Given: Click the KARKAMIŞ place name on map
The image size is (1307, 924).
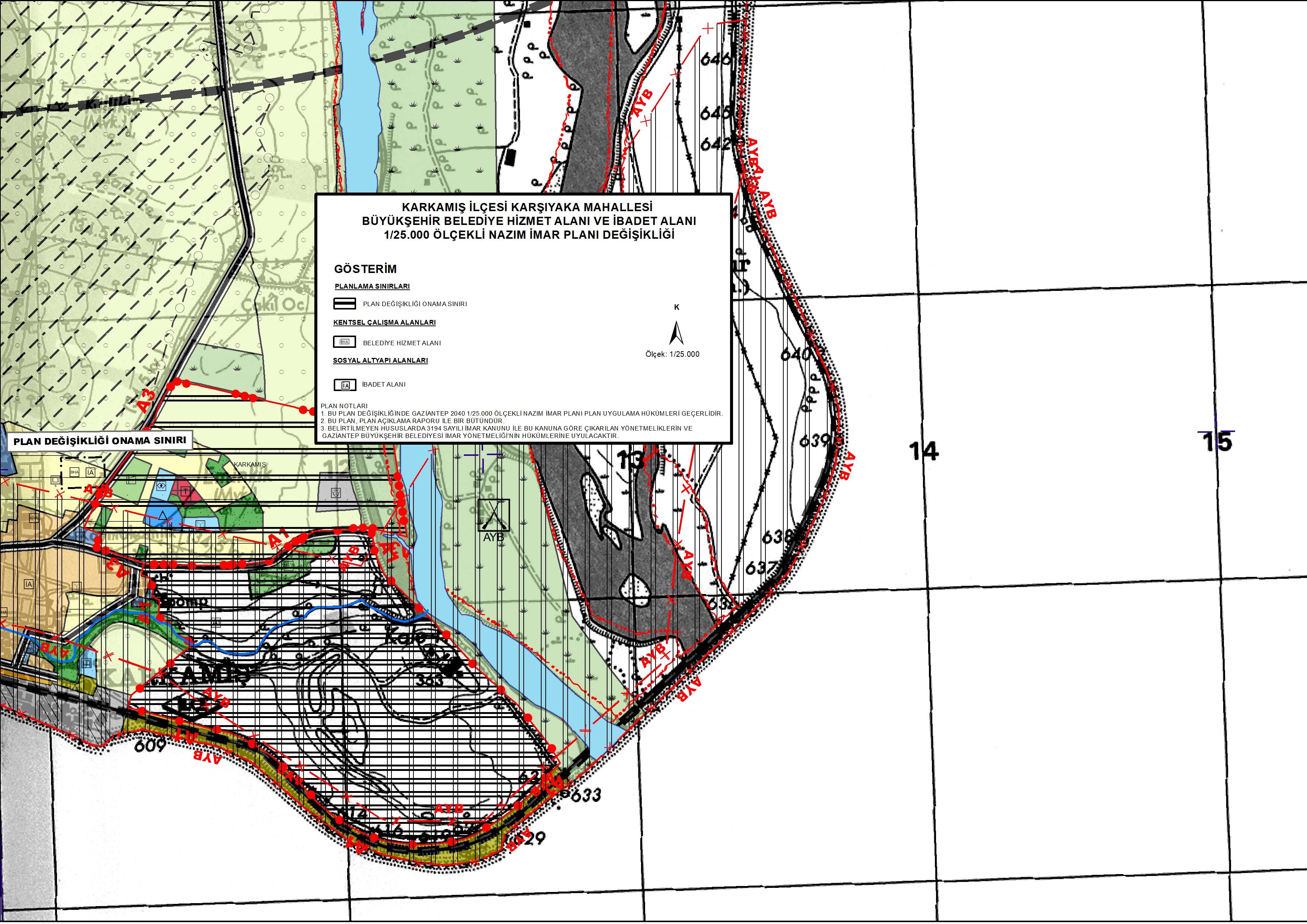Looking at the screenshot, I should point(250,464).
